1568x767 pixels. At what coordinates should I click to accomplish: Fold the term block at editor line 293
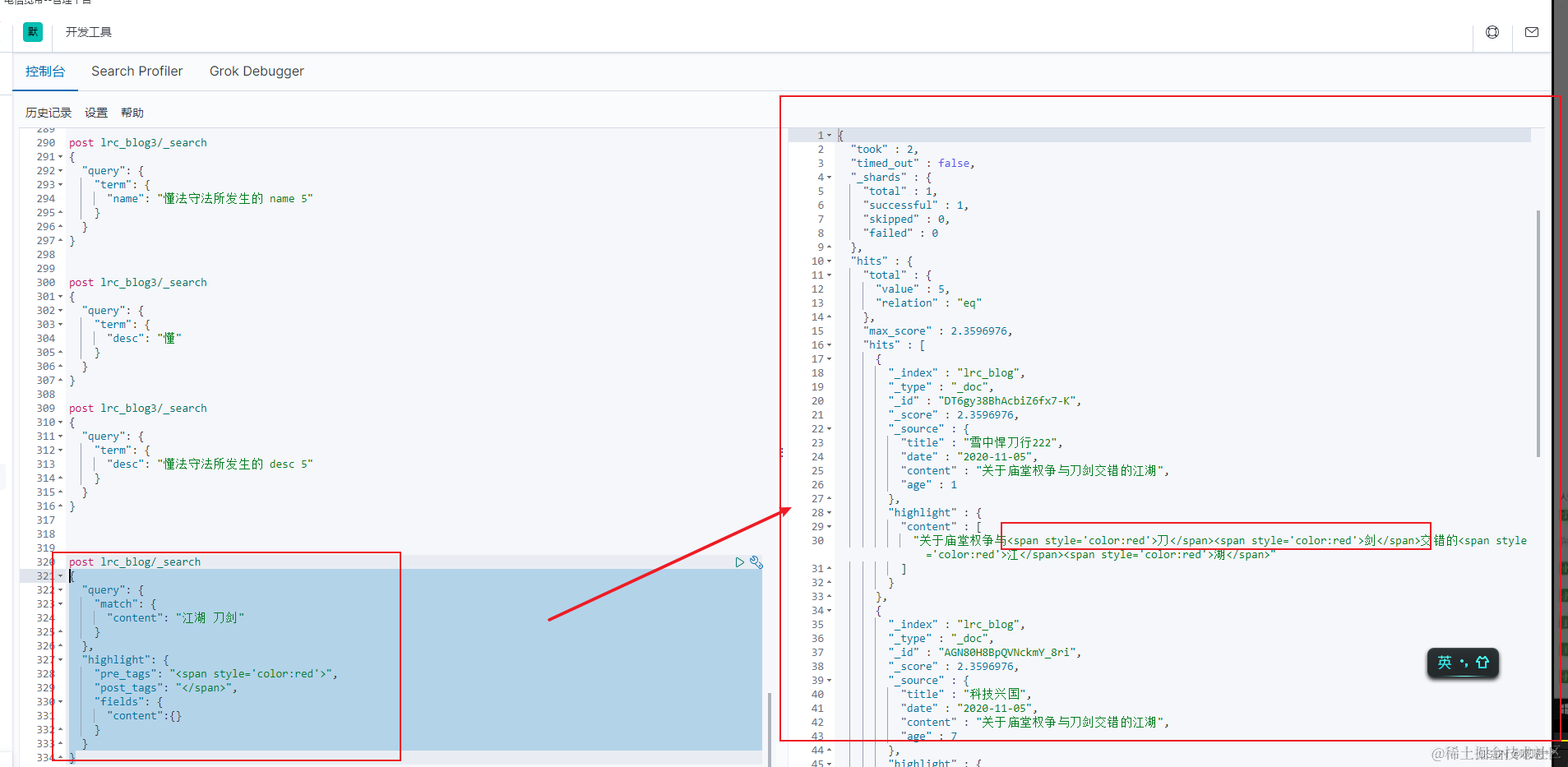[x=60, y=185]
